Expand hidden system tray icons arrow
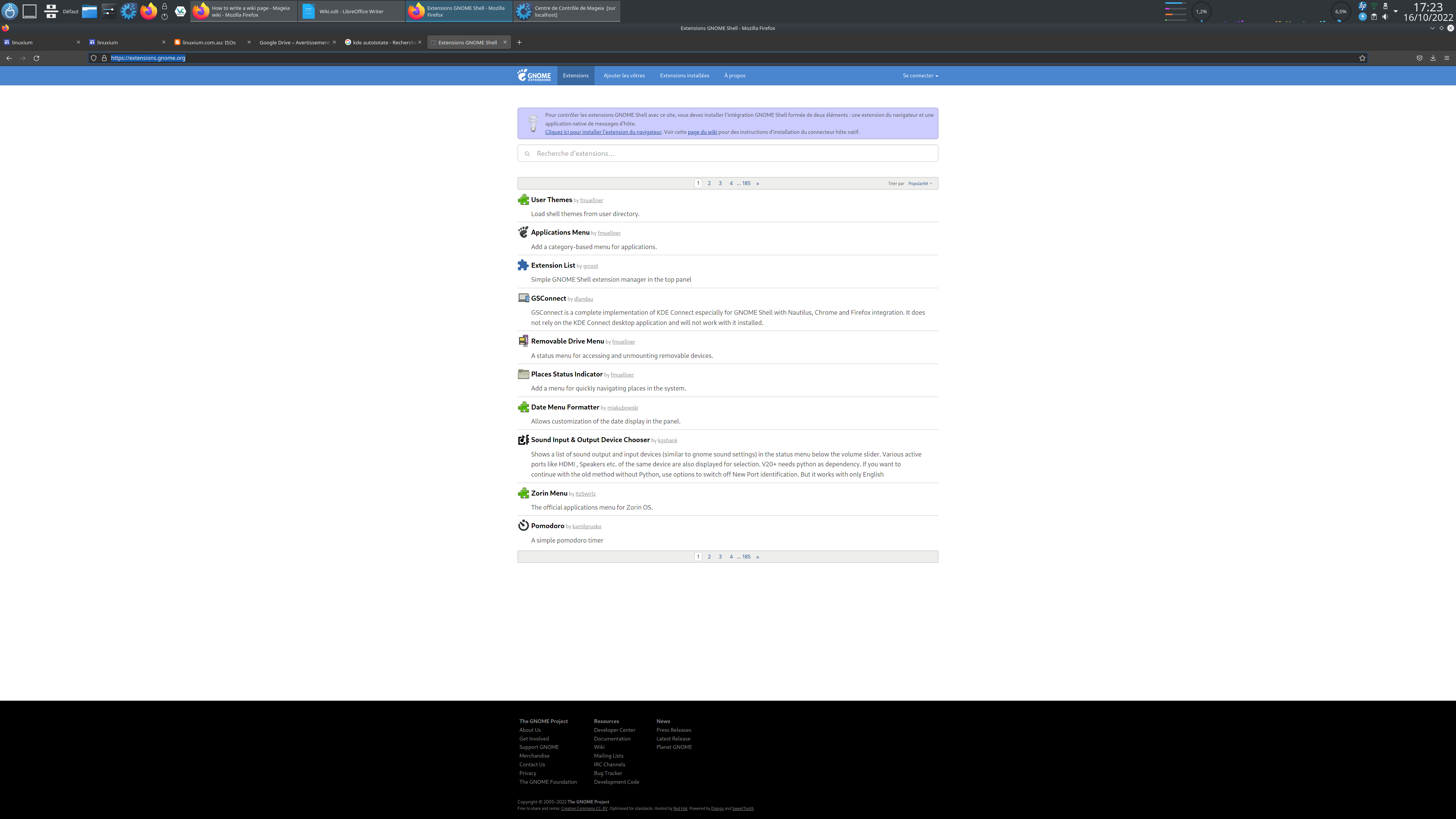 1396,11
